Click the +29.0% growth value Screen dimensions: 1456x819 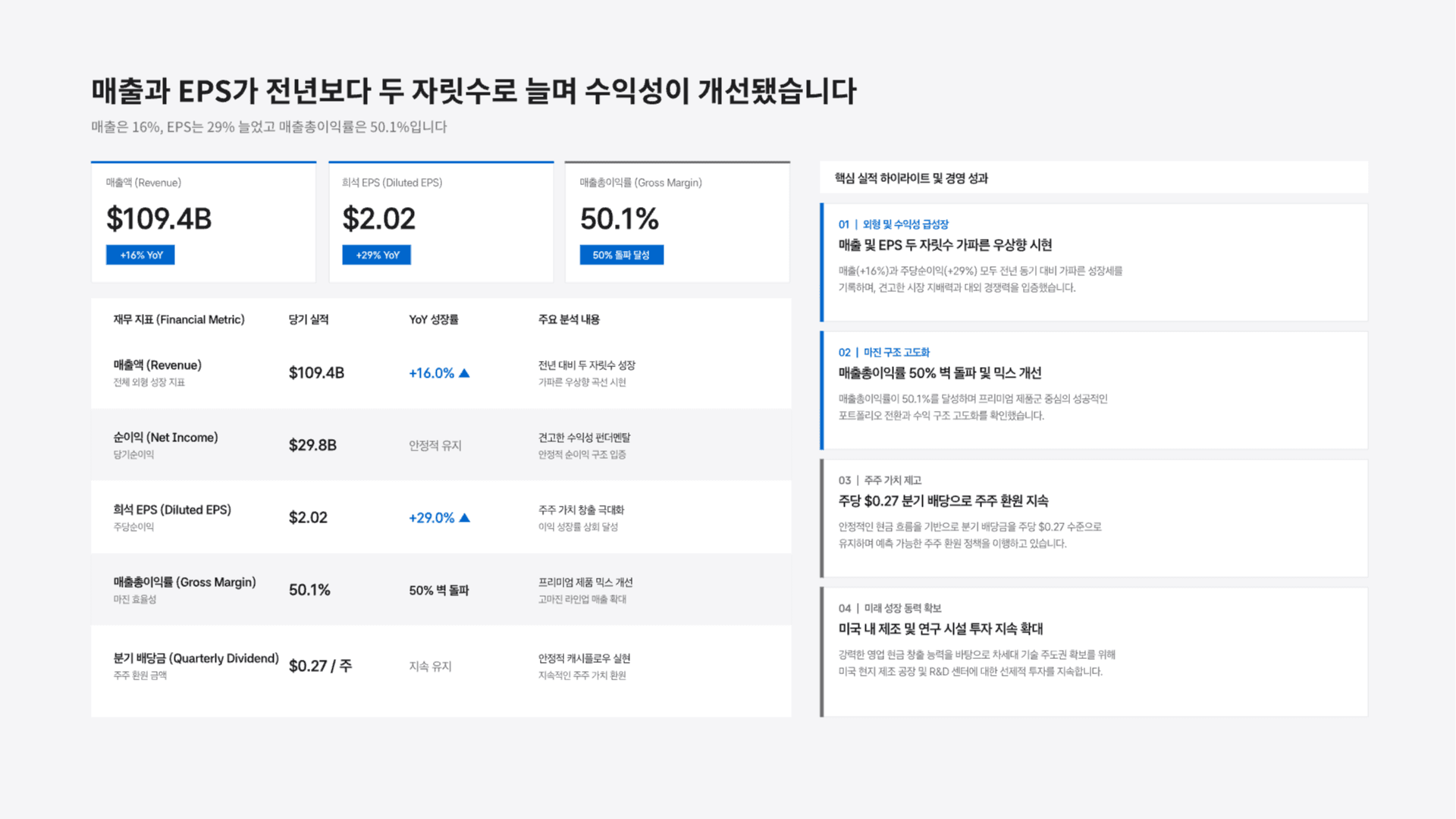click(431, 518)
